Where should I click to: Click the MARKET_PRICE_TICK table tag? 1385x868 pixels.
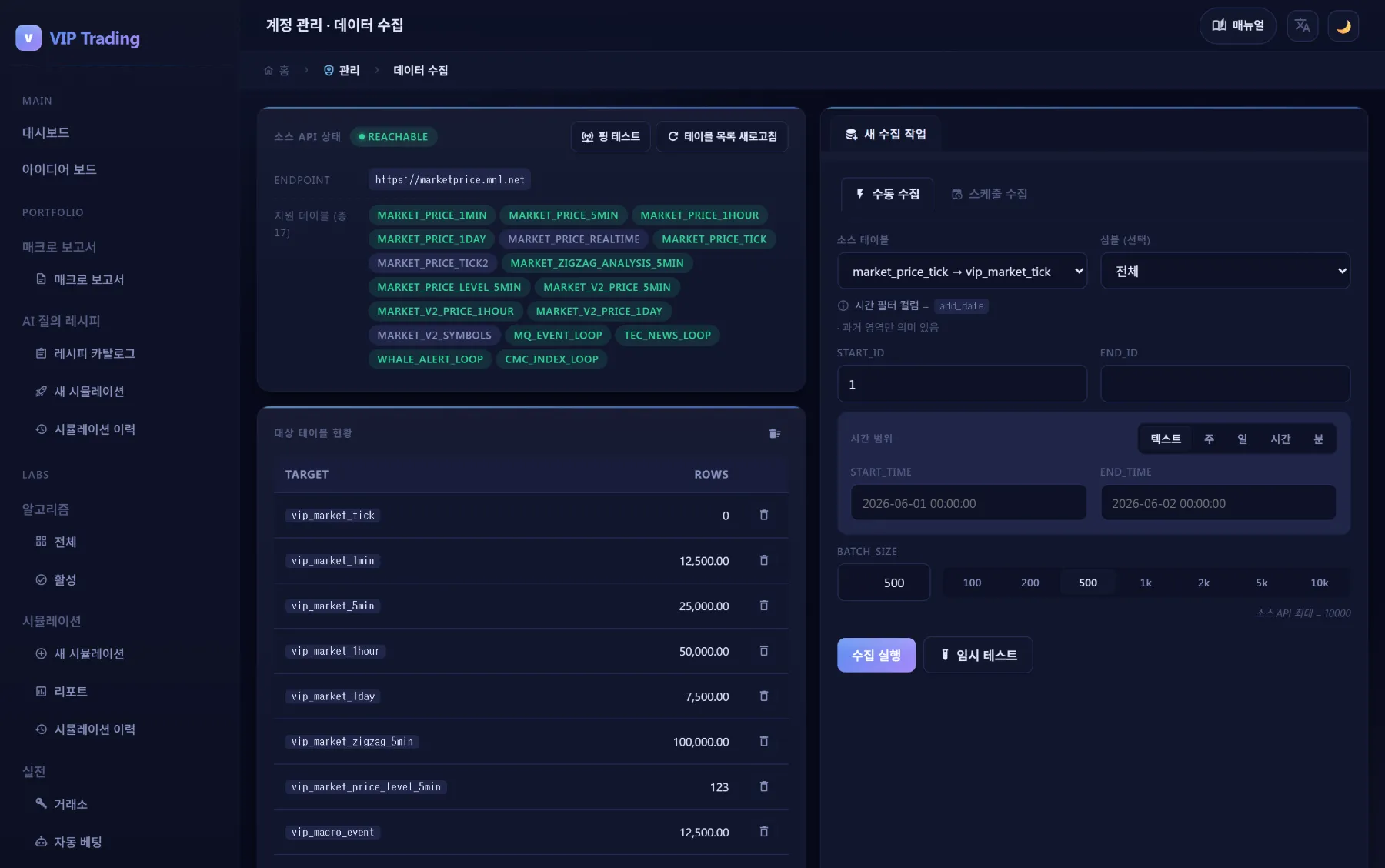point(714,239)
